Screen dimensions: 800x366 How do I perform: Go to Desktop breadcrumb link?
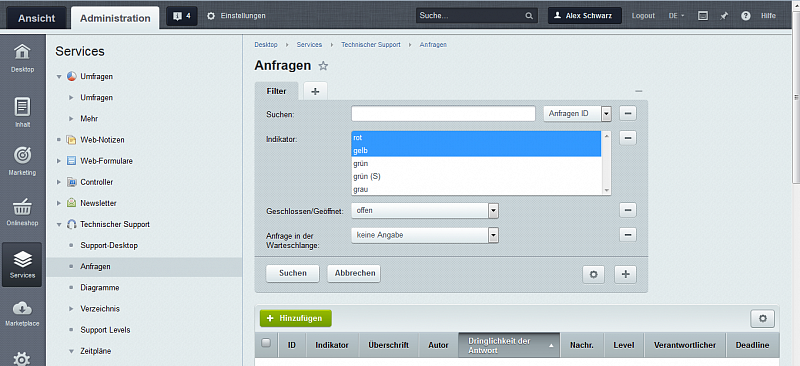click(266, 45)
